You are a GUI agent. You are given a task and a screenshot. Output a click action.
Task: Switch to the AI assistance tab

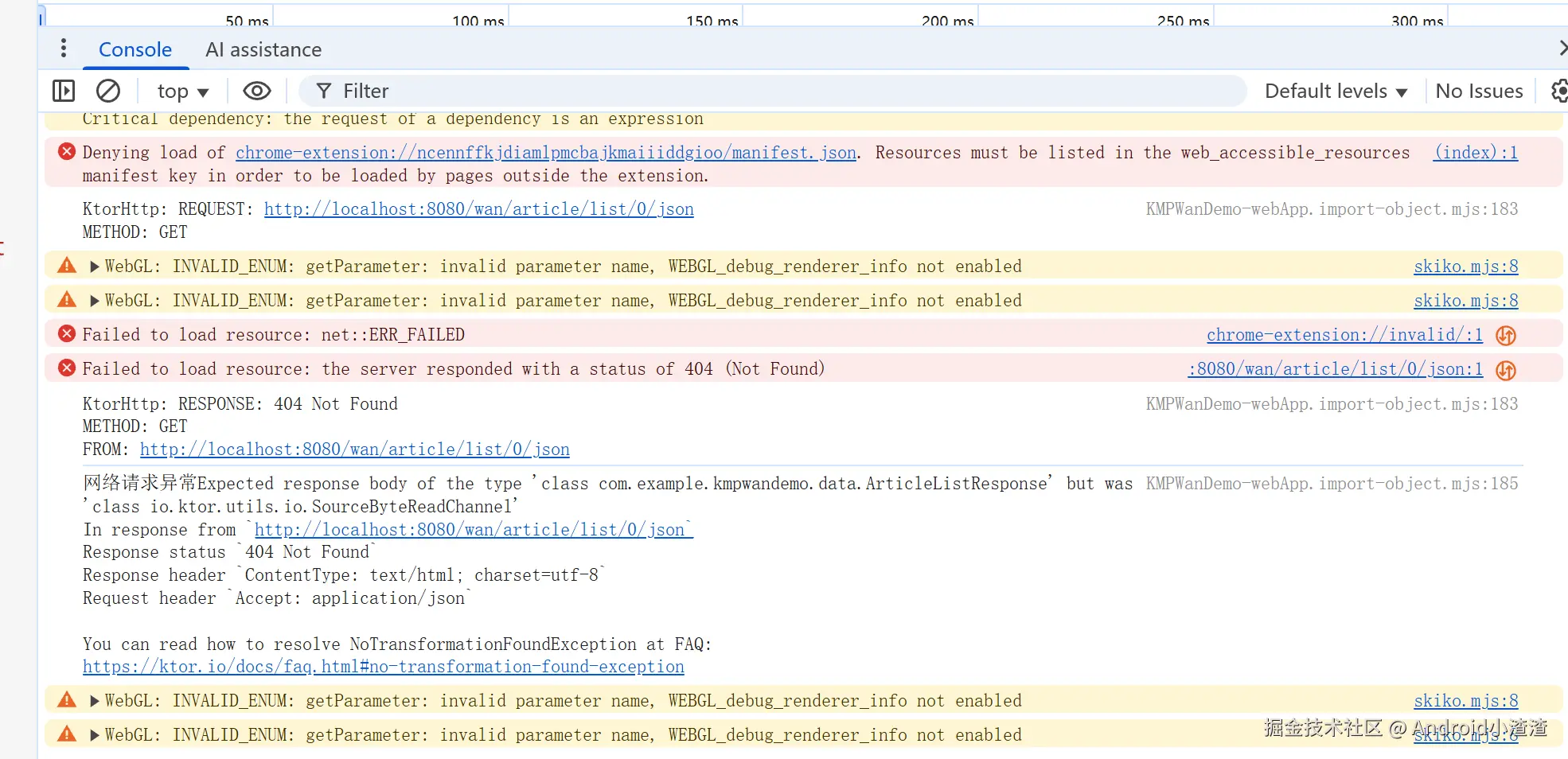[263, 49]
